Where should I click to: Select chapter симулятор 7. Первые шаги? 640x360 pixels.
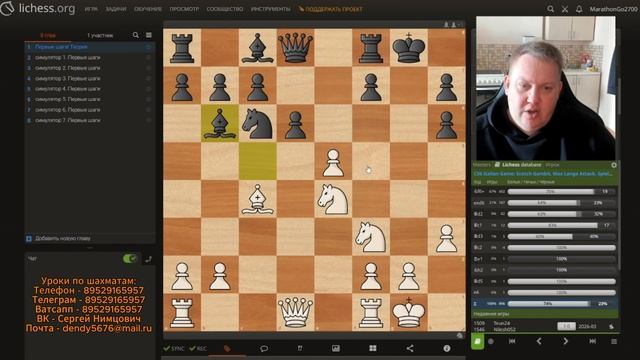click(90, 120)
